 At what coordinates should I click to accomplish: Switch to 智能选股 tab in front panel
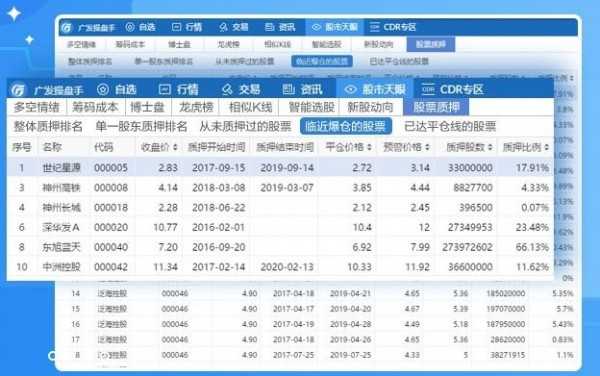[311, 107]
